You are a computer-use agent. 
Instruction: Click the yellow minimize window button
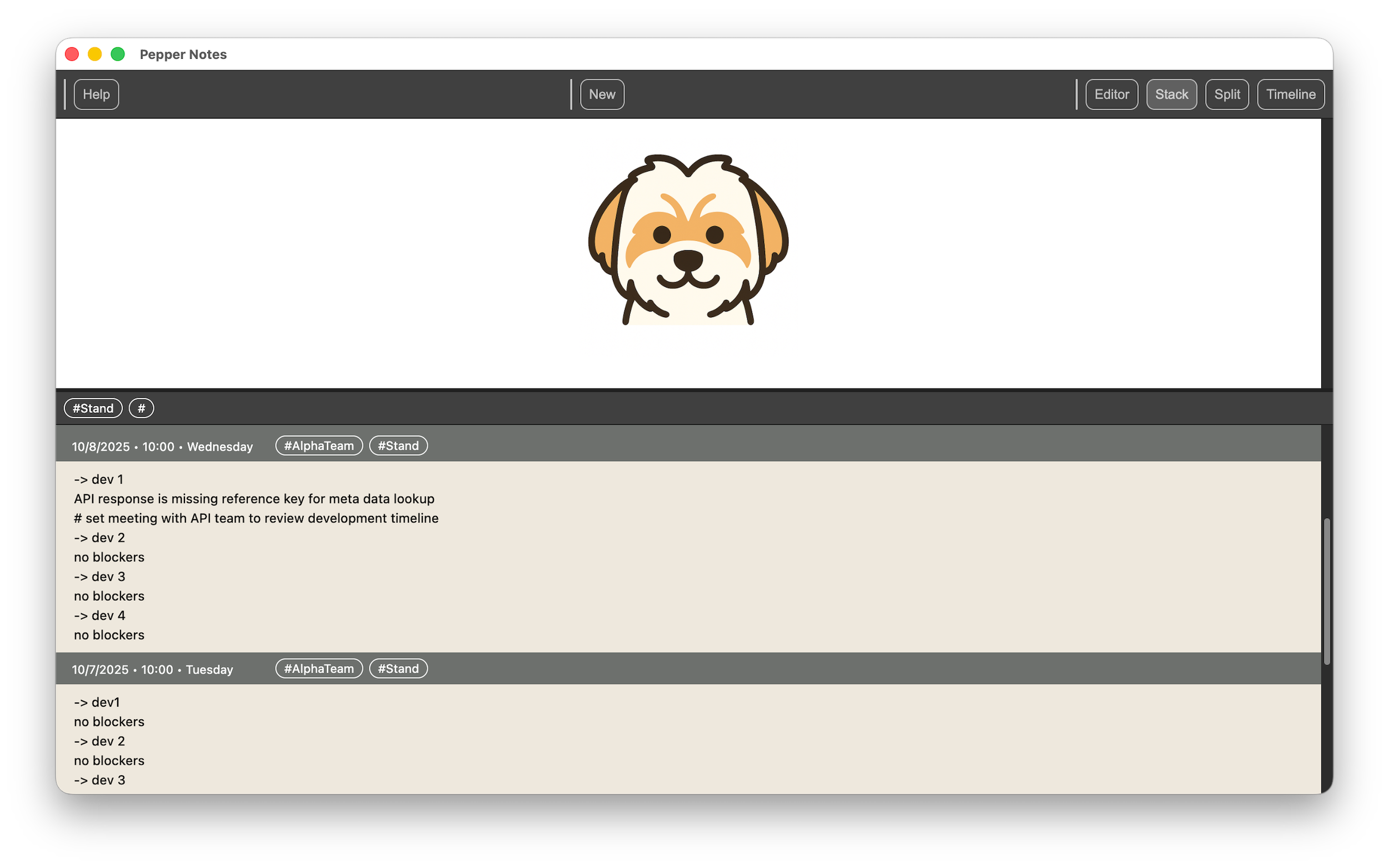(95, 54)
